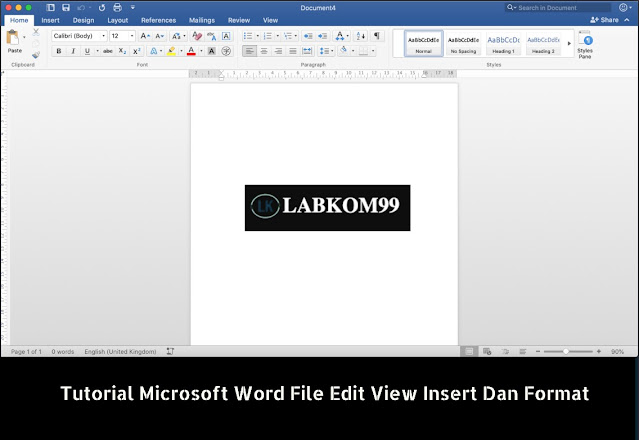Toggle Italic formatting

point(73,51)
